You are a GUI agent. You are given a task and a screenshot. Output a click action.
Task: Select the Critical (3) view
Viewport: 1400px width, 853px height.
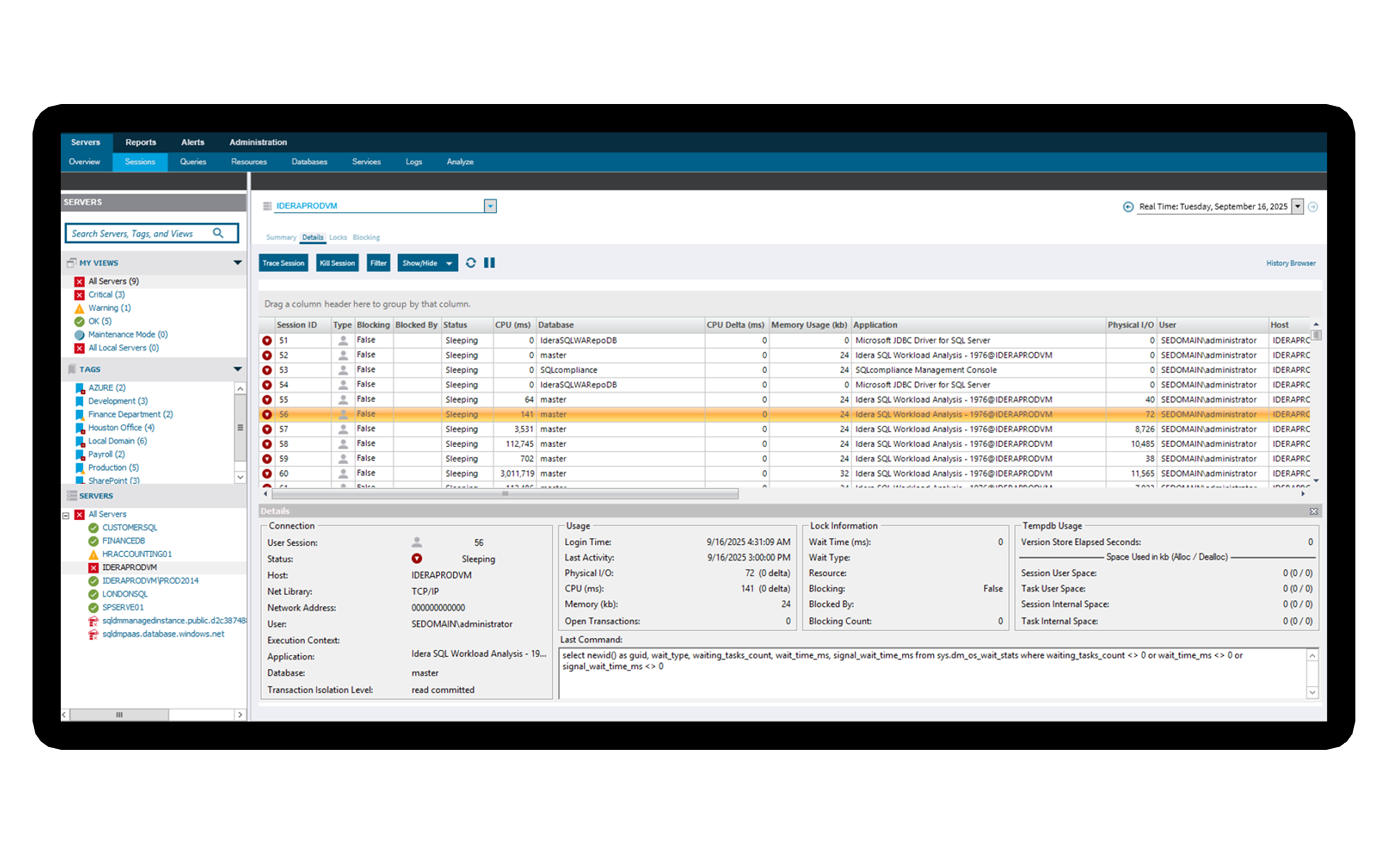106,295
